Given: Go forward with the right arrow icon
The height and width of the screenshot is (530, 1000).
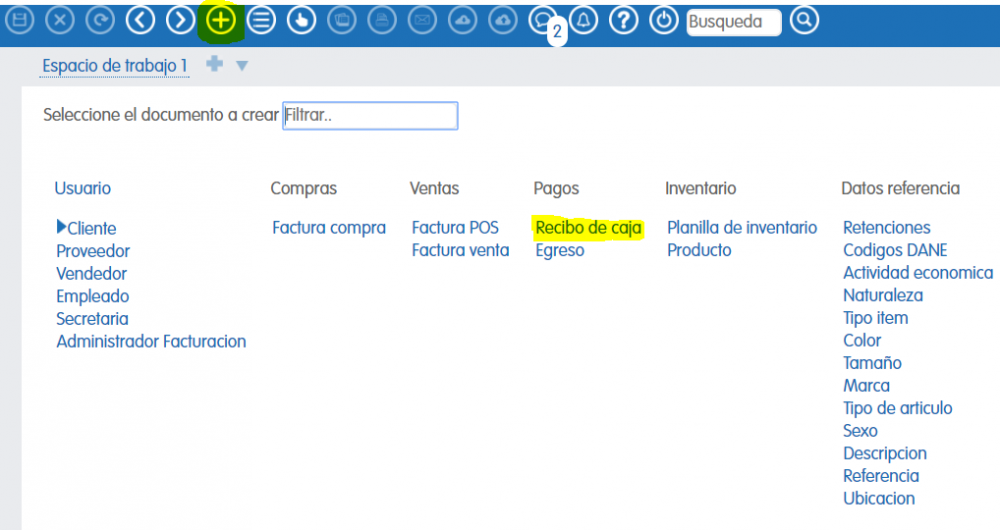Looking at the screenshot, I should click(x=180, y=20).
